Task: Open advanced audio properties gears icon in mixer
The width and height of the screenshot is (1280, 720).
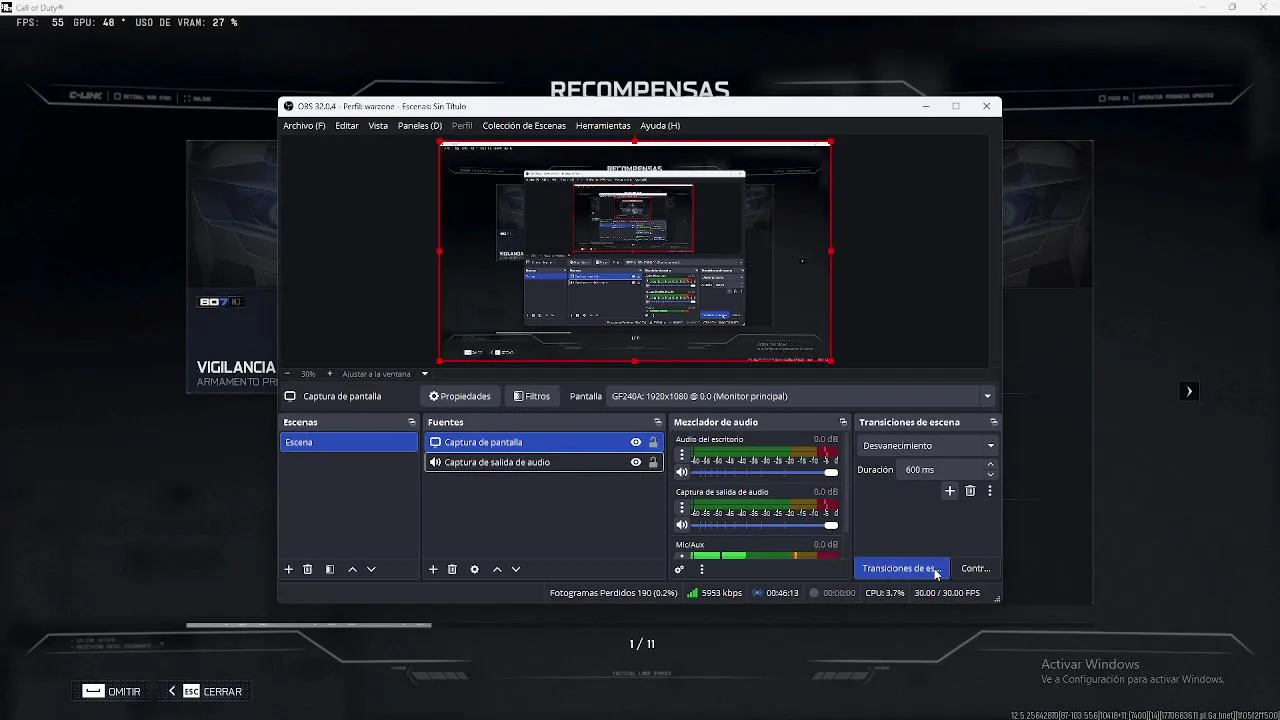Action: [x=679, y=569]
